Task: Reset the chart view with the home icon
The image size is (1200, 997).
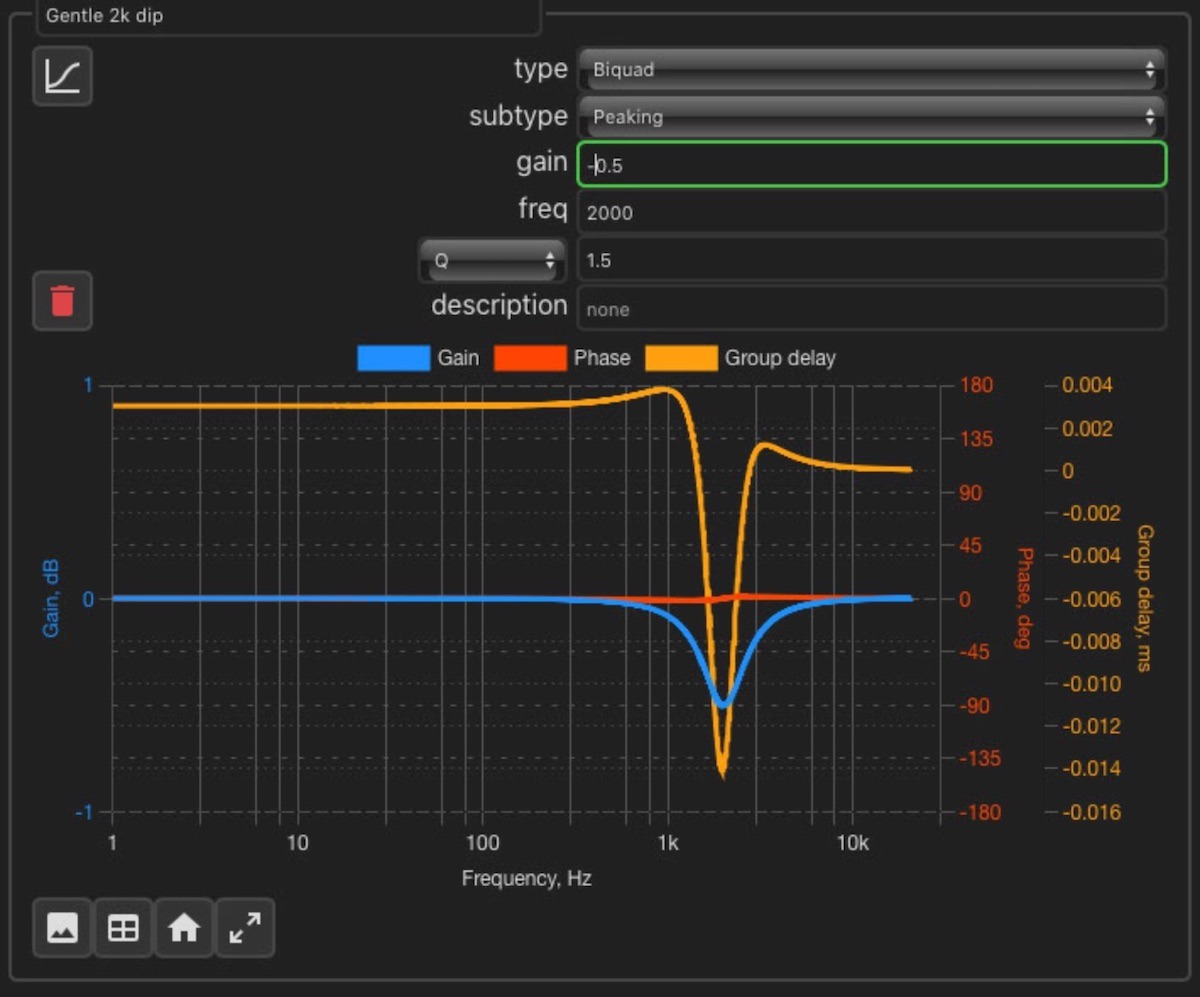Action: point(184,928)
